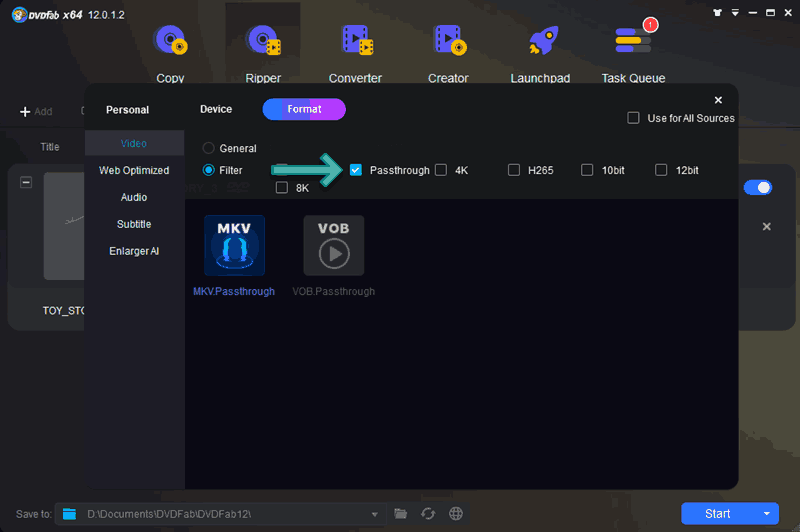Viewport: 800px width, 532px height.
Task: Enable the 8K filter checkbox
Action: pos(282,188)
